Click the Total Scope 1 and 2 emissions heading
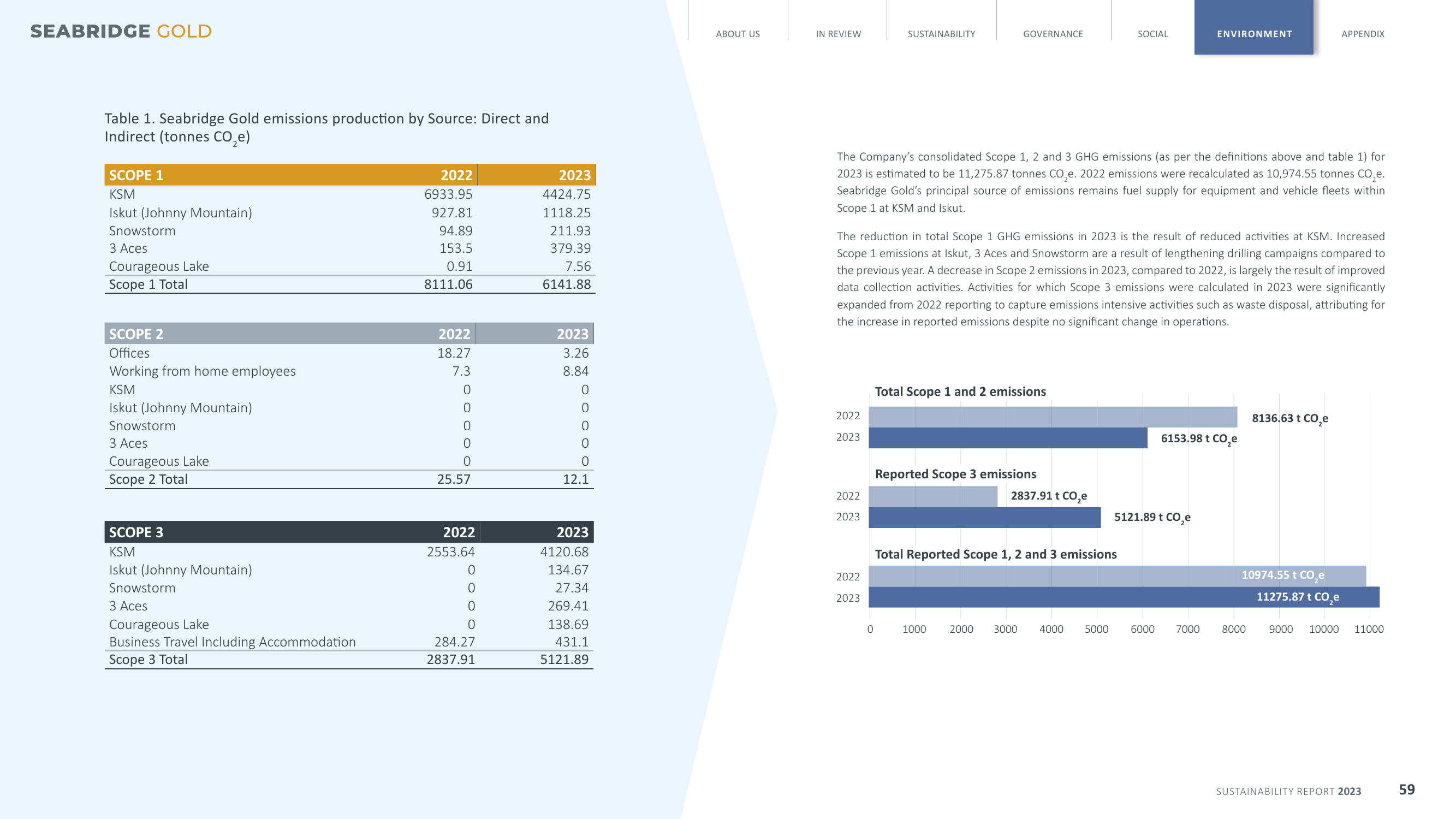1456x819 pixels. [960, 391]
